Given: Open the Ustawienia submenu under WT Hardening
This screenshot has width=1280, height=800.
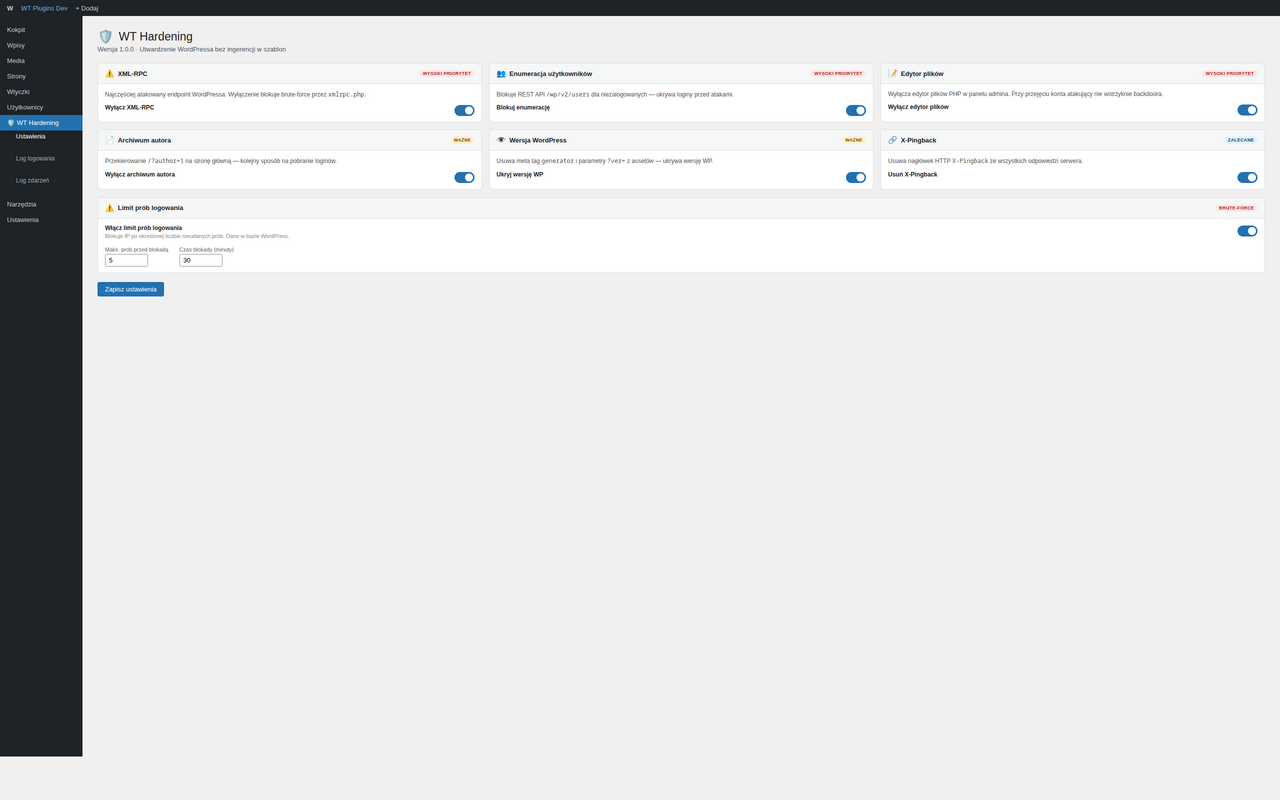Looking at the screenshot, I should point(30,136).
